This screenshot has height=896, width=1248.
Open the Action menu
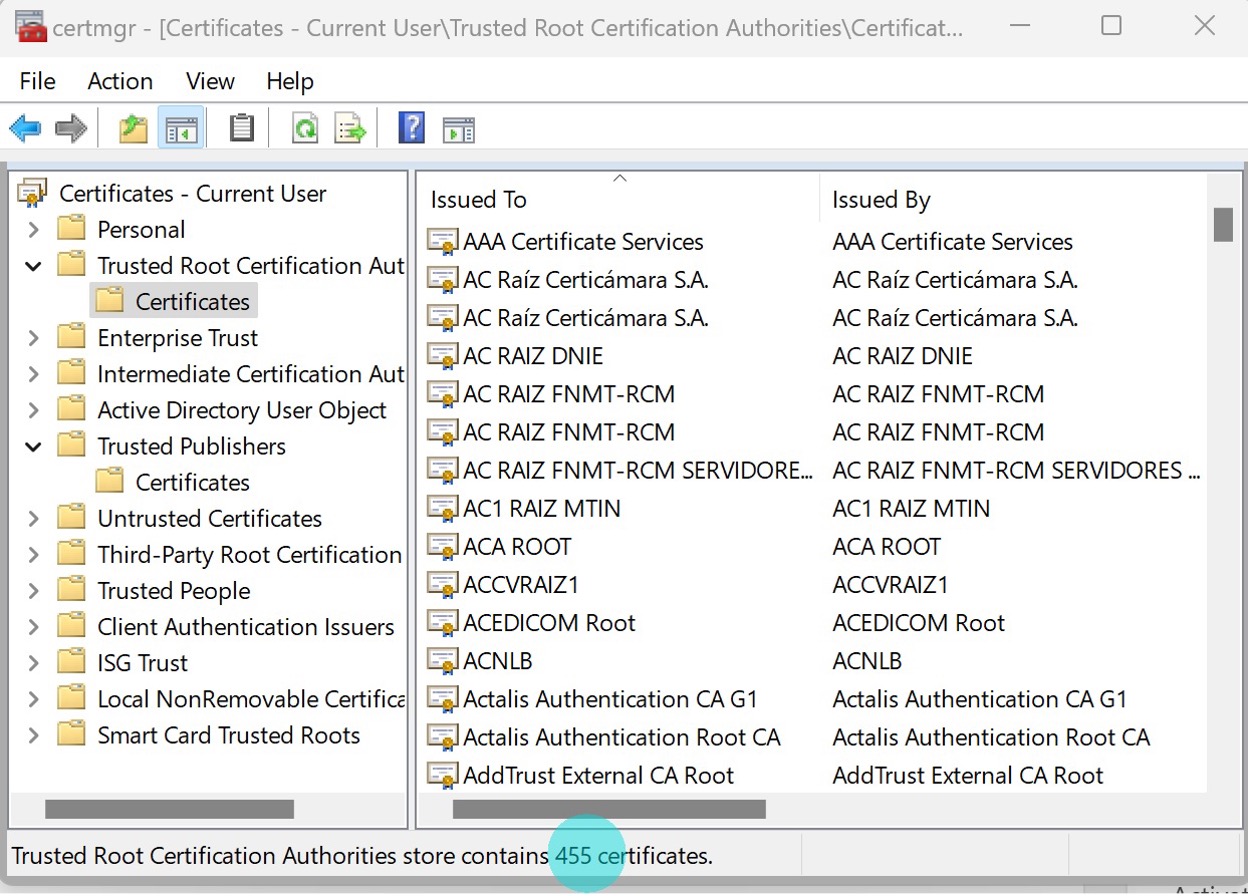[120, 81]
